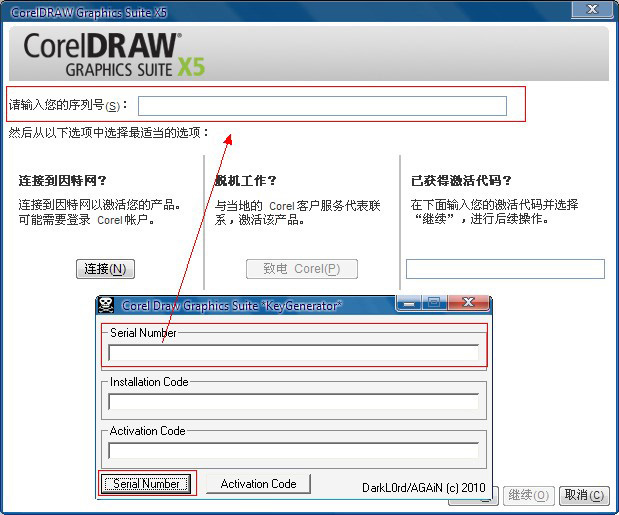Click the CorelDRAW Graphics Suite X5 title bar
The width and height of the screenshot is (619, 515).
pyautogui.click(x=250, y=10)
